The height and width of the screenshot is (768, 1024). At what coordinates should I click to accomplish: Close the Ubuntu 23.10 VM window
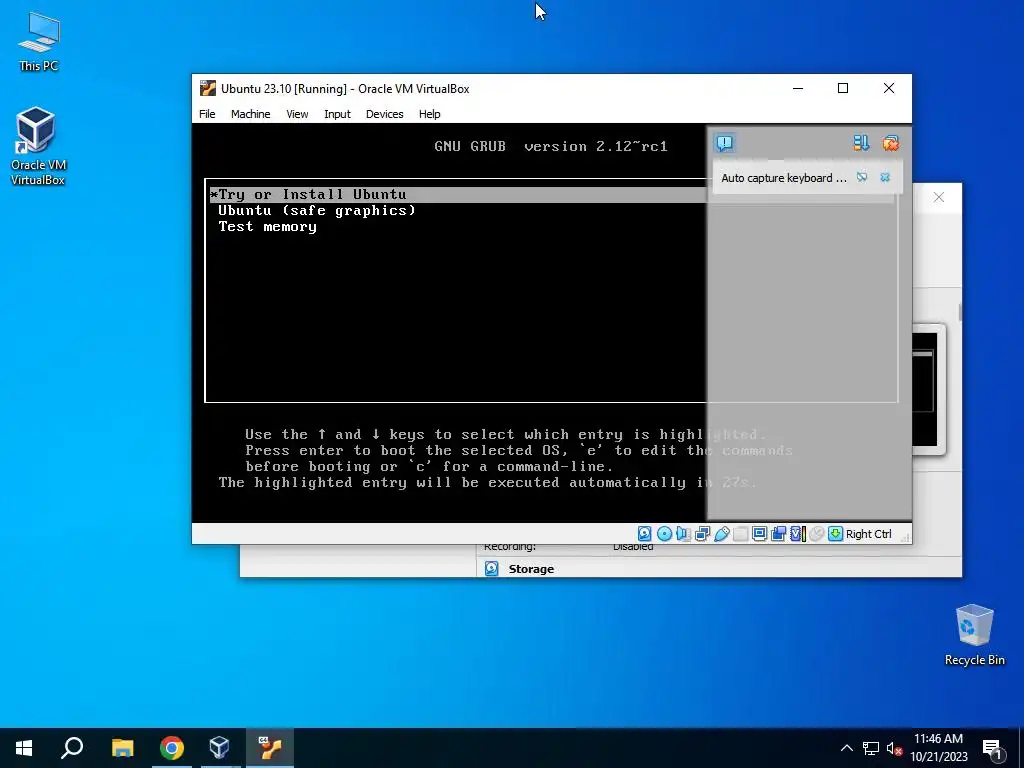889,88
